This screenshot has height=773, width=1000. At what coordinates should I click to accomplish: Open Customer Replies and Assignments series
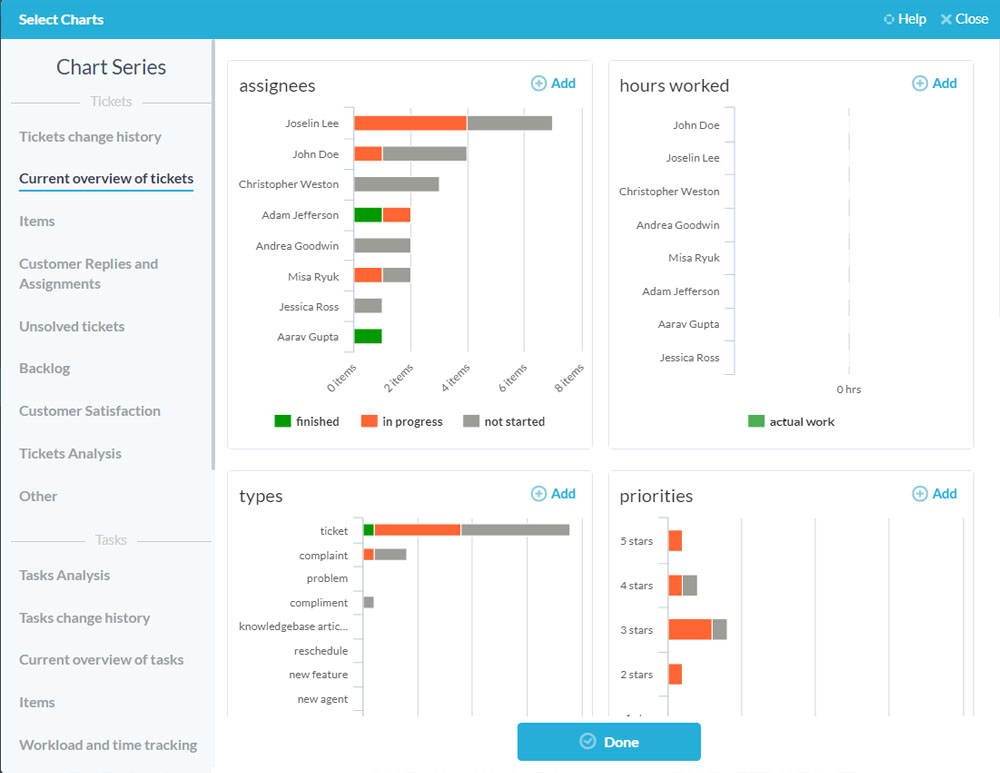coord(88,274)
